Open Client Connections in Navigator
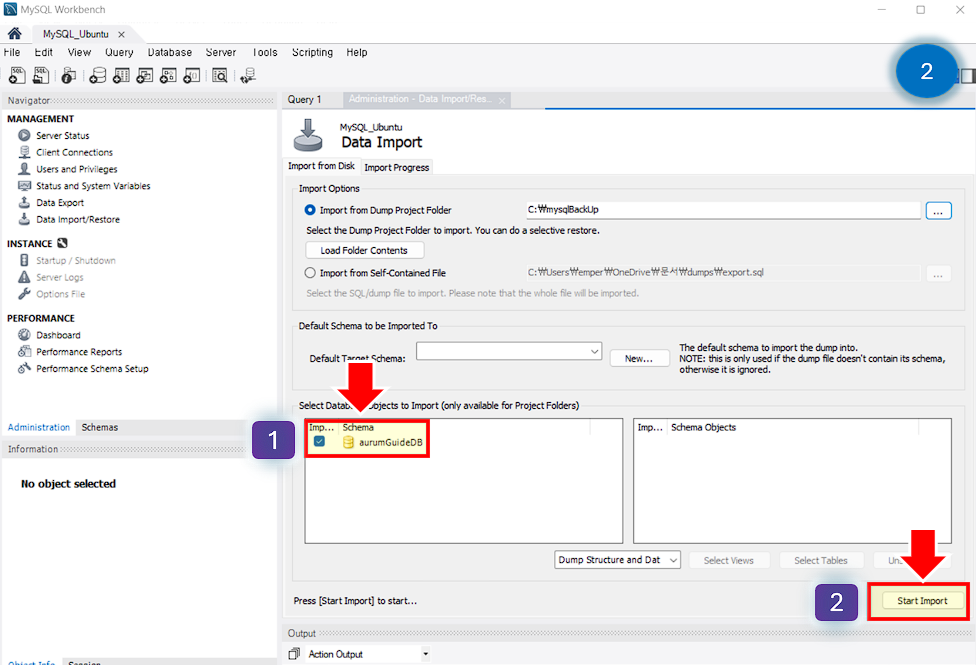The height and width of the screenshot is (665, 976). click(x=74, y=152)
